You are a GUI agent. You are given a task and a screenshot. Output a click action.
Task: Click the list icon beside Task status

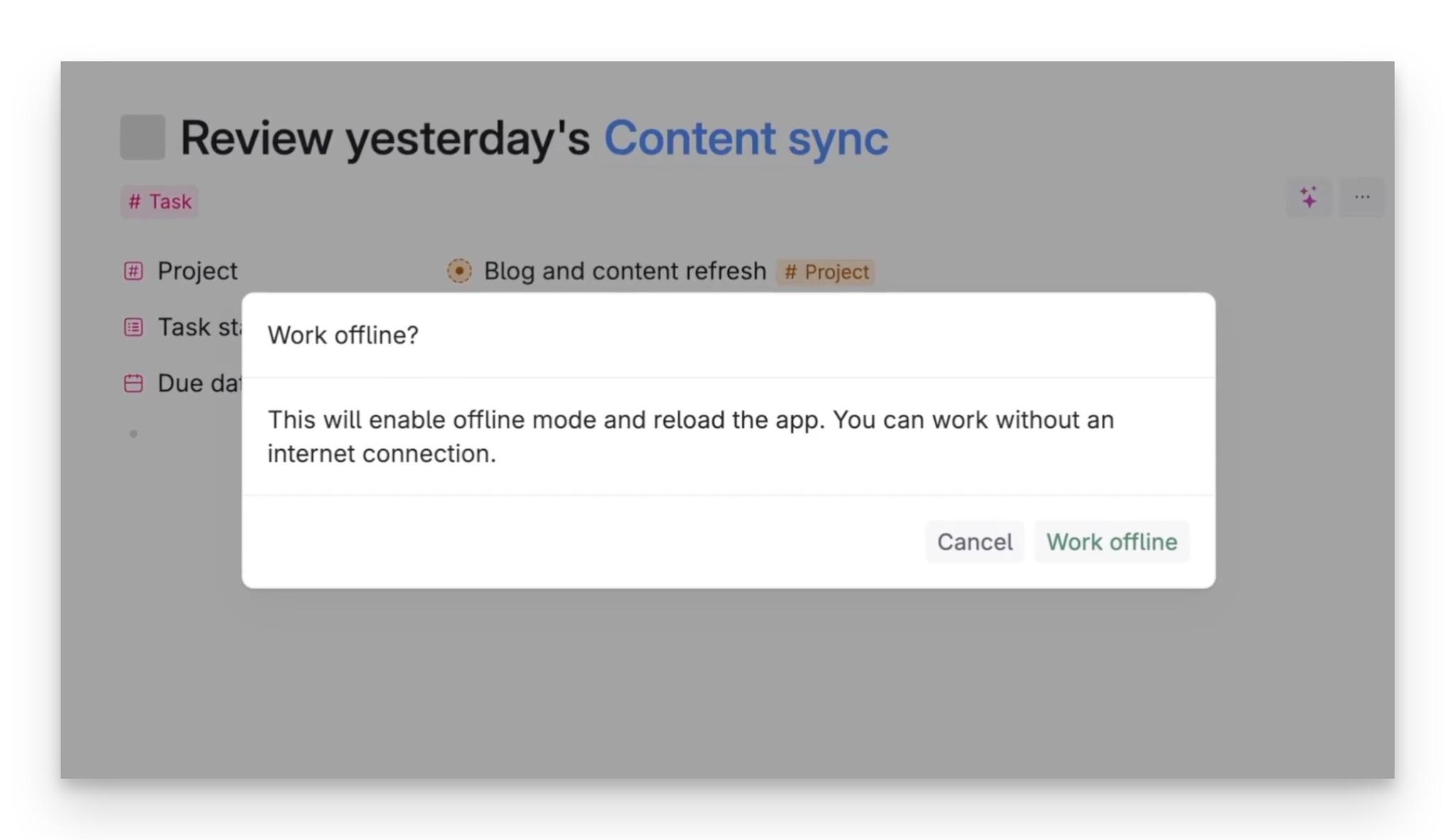tap(132, 327)
